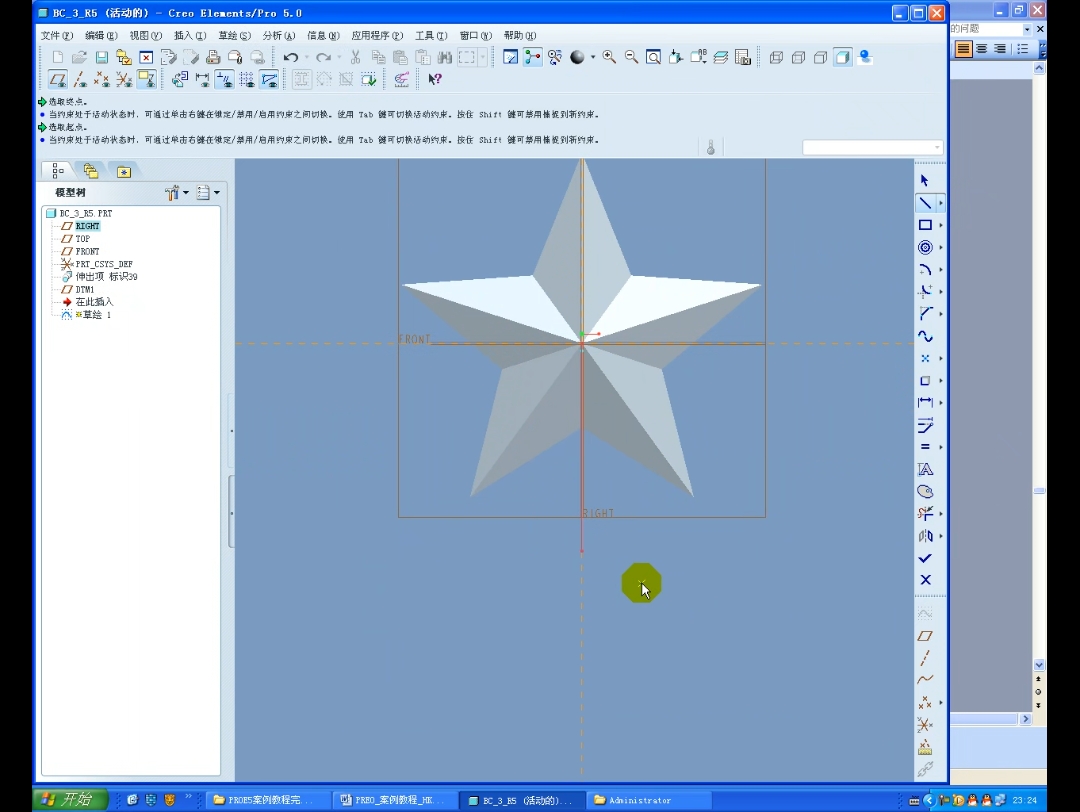This screenshot has height=812, width=1080.
Task: Select the Trim sketch tool
Action: pyautogui.click(x=924, y=513)
